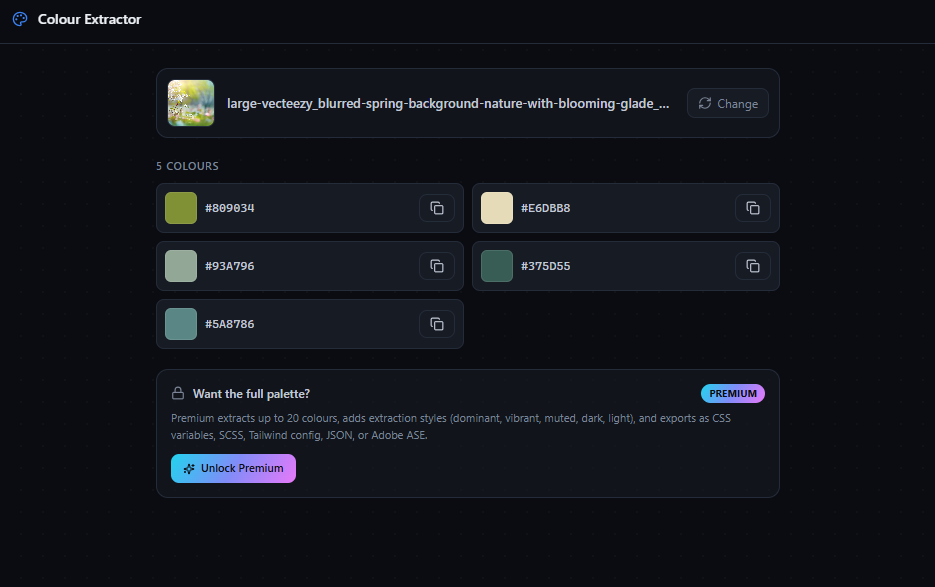Click the #375D55 hex value text
The width and height of the screenshot is (935, 587).
[546, 266]
